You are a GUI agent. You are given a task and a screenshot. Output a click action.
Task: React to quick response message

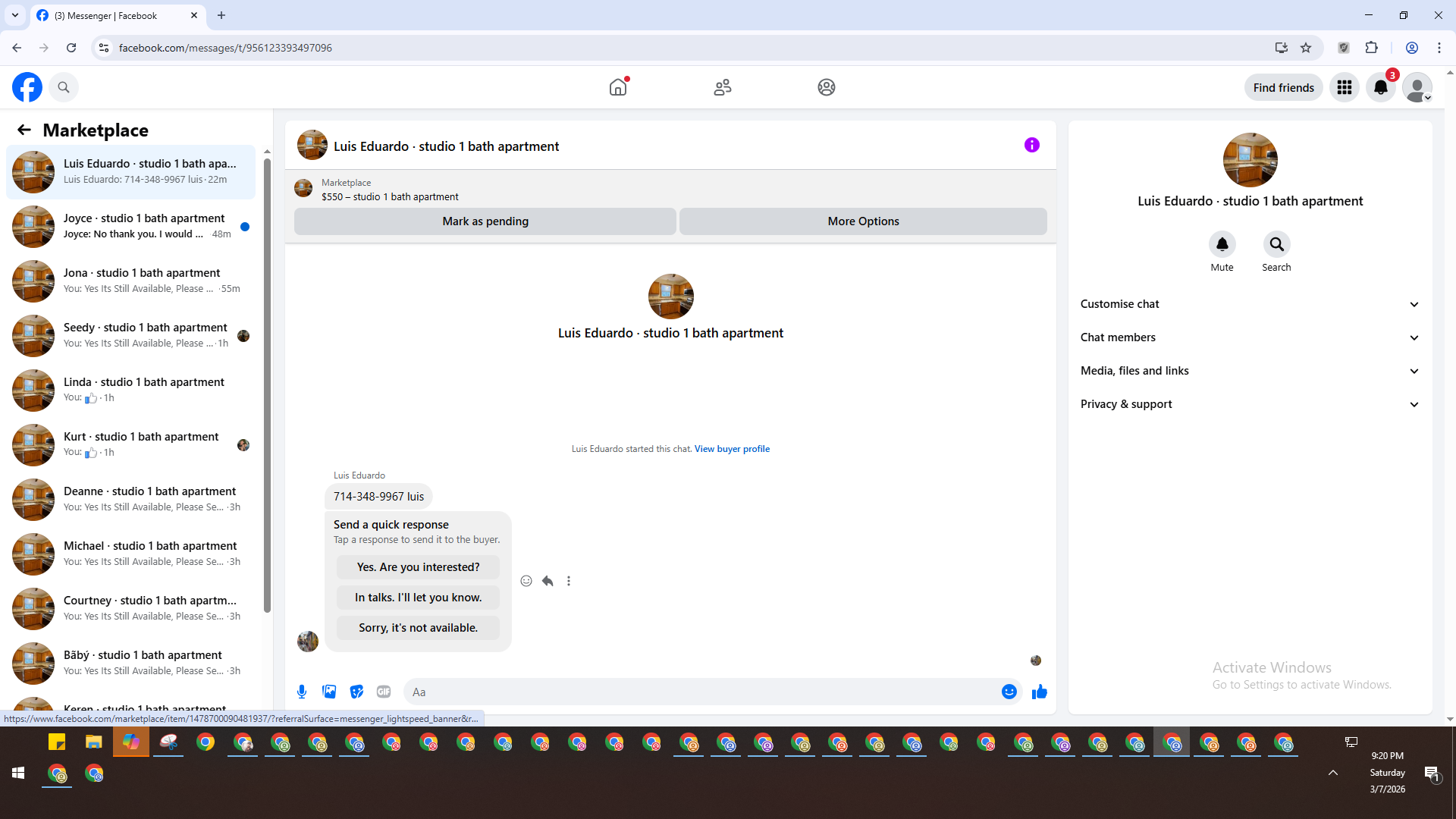[526, 581]
